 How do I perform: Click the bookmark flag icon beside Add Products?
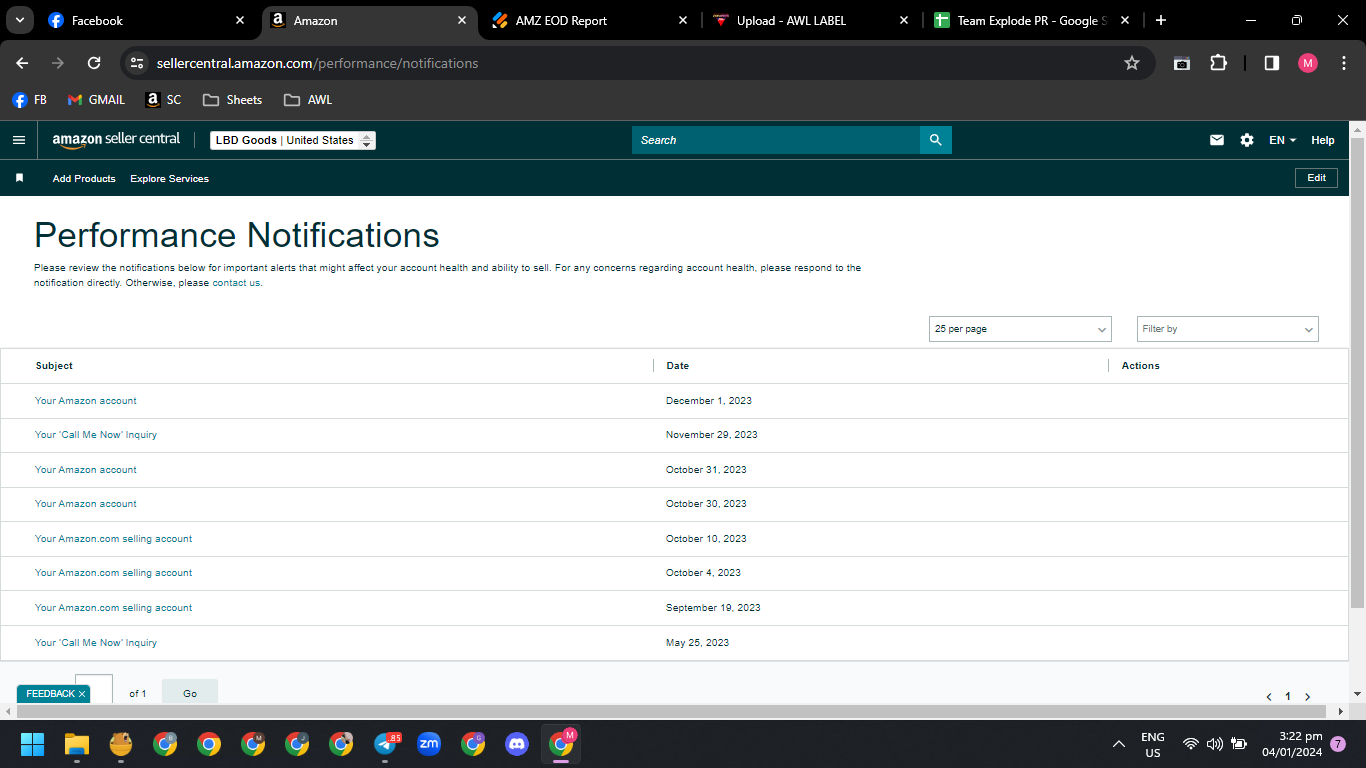(x=19, y=178)
